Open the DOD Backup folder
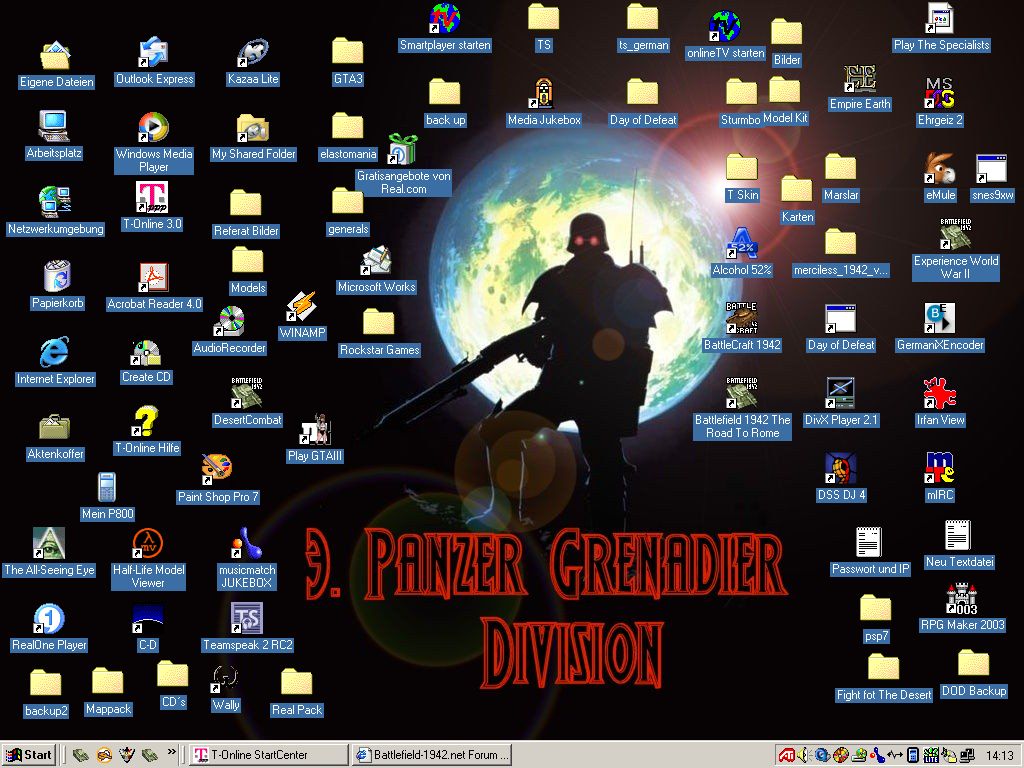The image size is (1024, 768). coord(973,664)
